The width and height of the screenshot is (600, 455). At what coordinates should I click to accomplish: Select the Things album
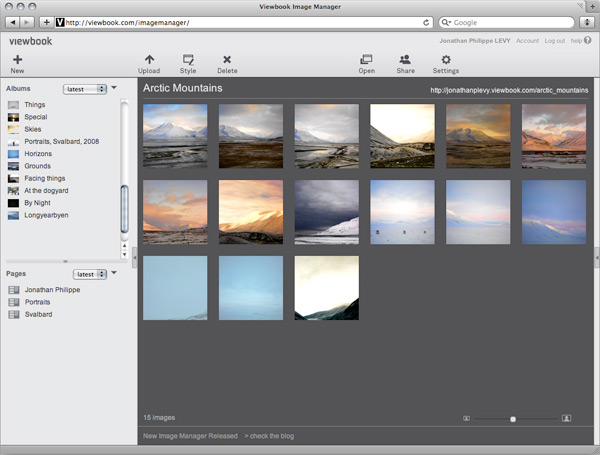(x=34, y=105)
